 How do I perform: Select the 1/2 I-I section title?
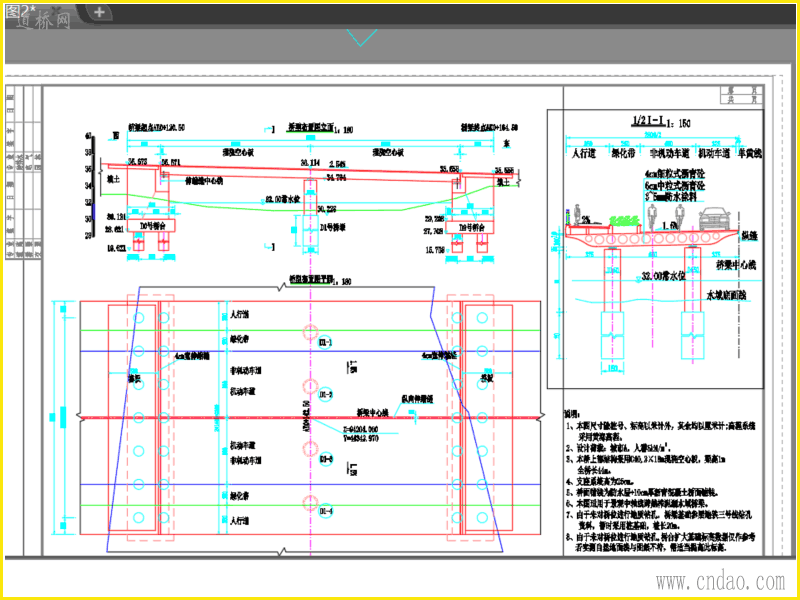tap(648, 121)
